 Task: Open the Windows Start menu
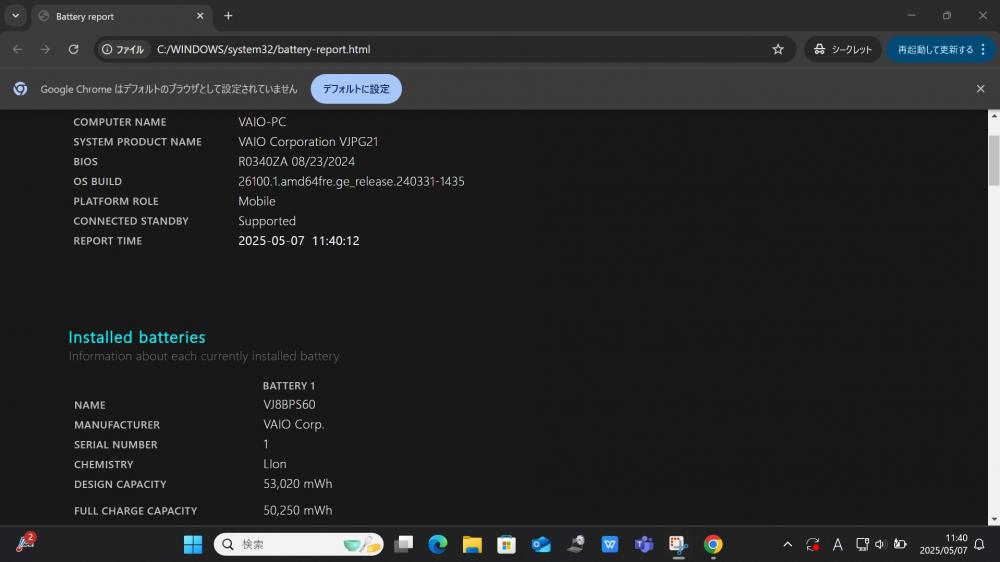pyautogui.click(x=193, y=544)
